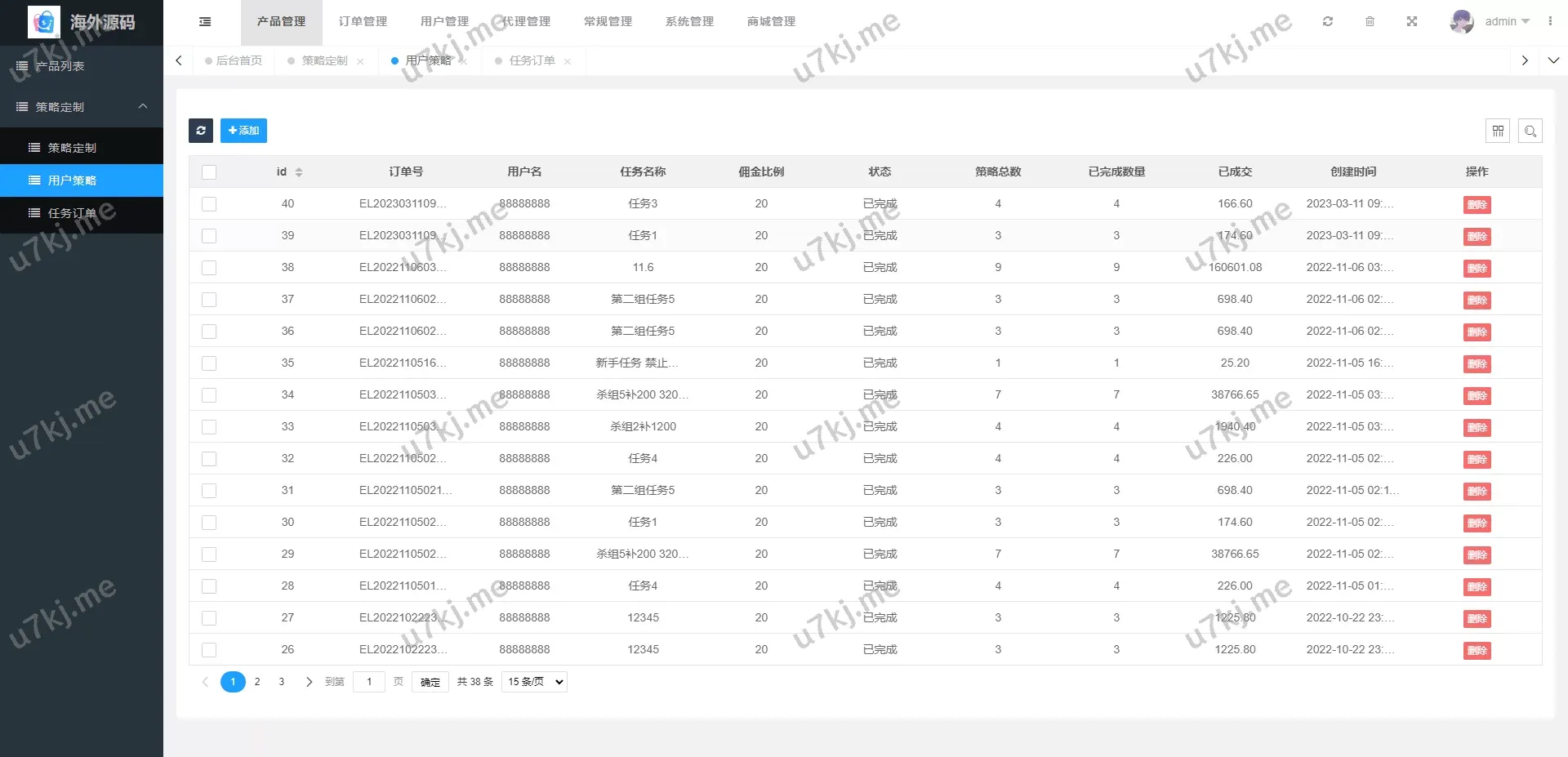Image resolution: width=1568 pixels, height=757 pixels.
Task: Collapse the sidebar using the hamburger icon
Action: tap(205, 22)
